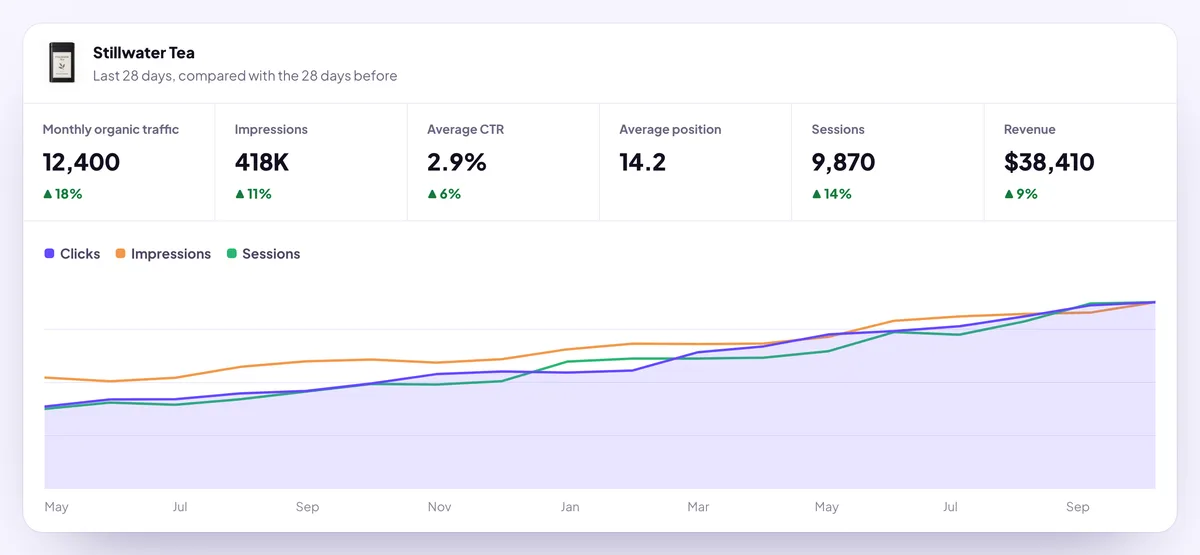The width and height of the screenshot is (1200, 555).
Task: Click the 18% up-arrow trend indicator
Action: tap(47, 194)
